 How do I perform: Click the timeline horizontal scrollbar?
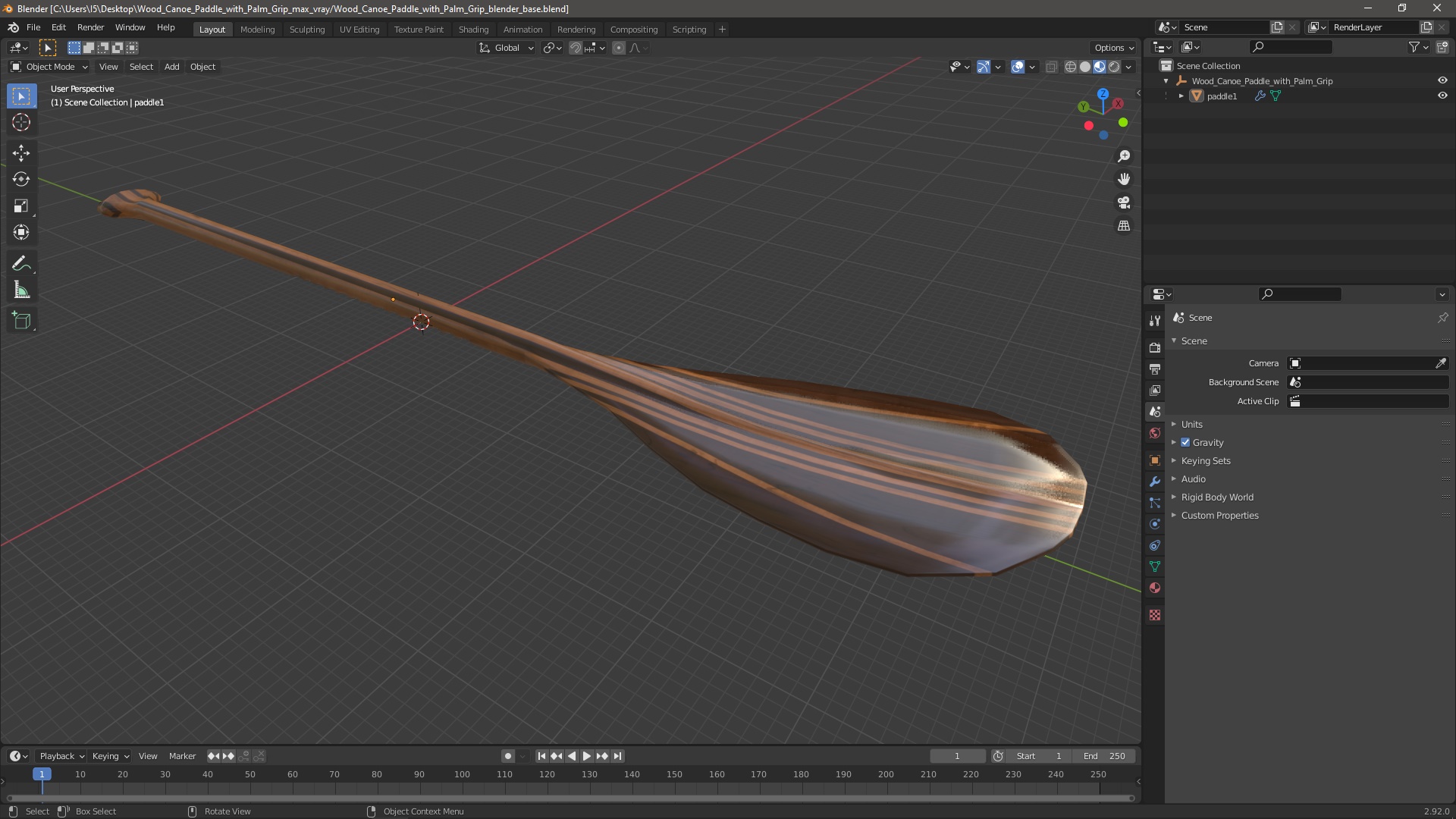(570, 798)
